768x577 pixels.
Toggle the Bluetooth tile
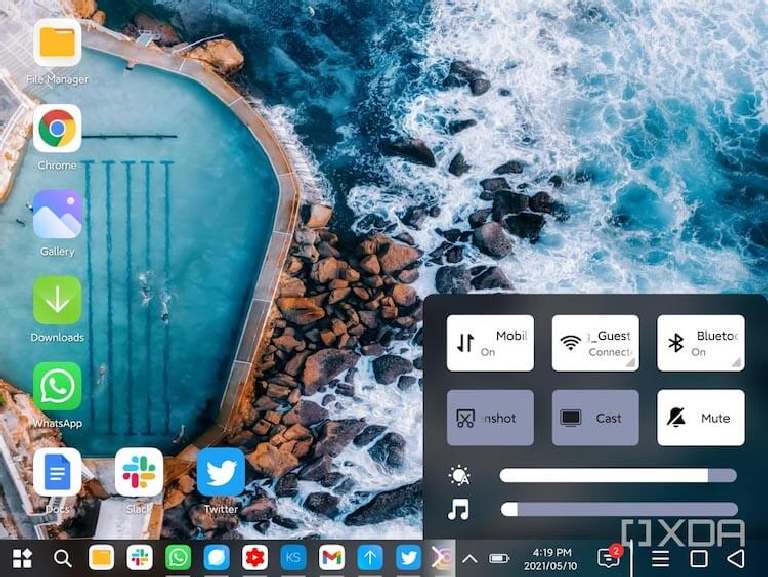tap(700, 343)
